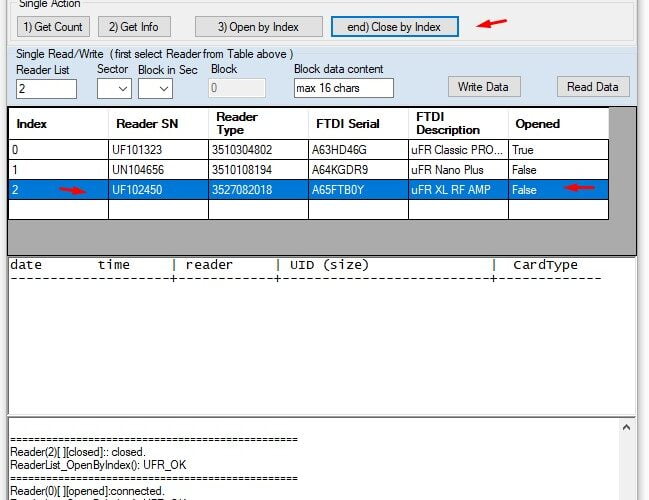Click FTDI serial A64KGDR9
Screen dimensions: 649x500
click(358, 170)
